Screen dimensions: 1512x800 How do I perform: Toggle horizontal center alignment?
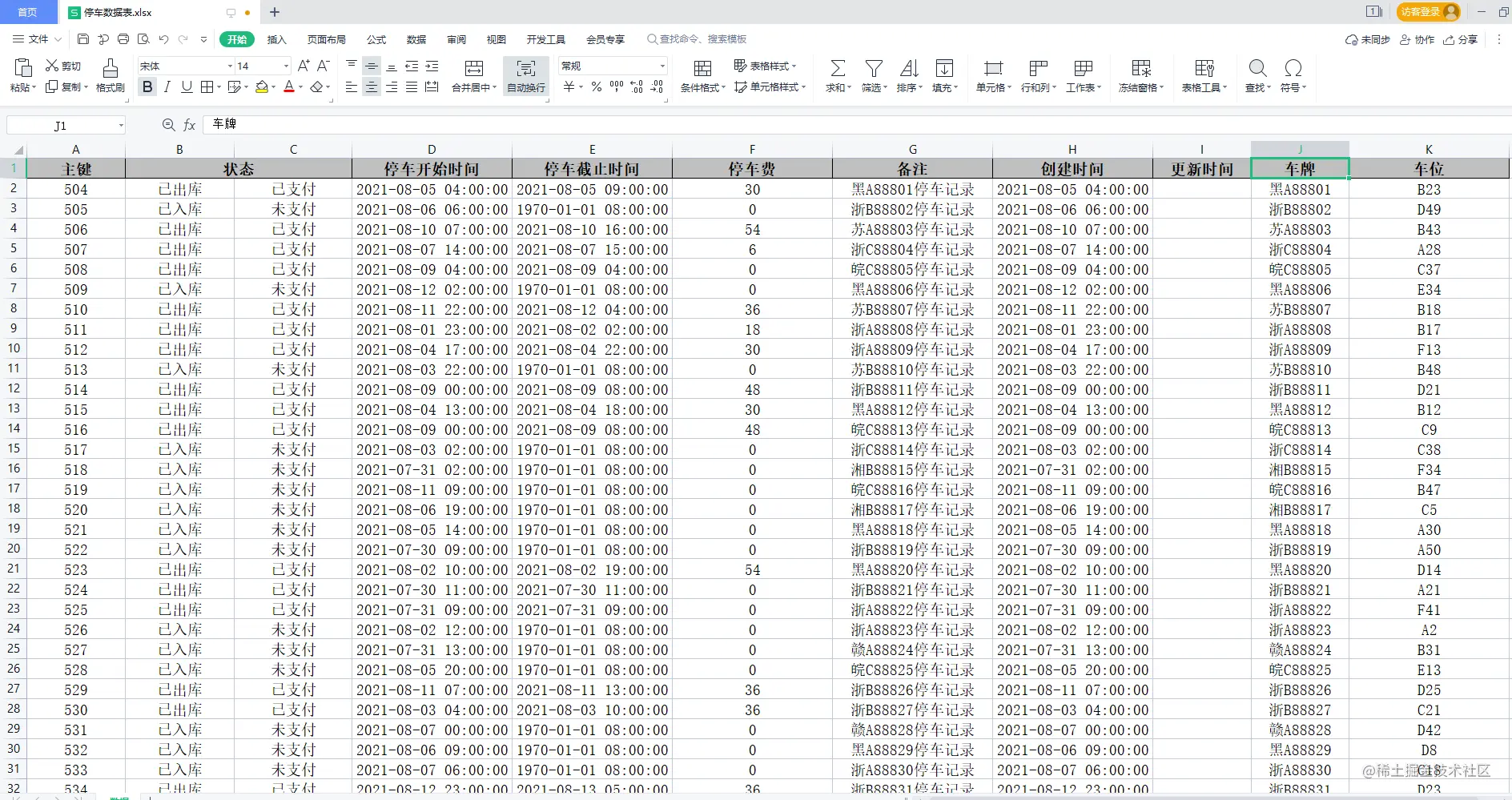tap(372, 86)
